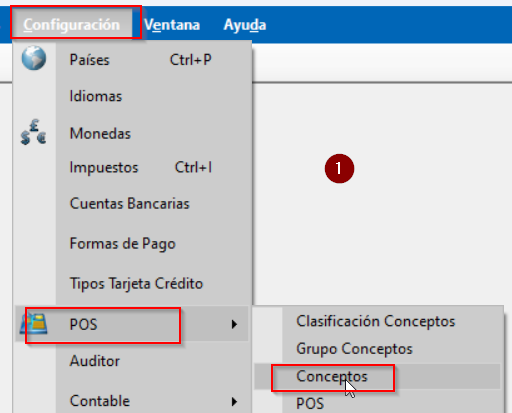Click the globe icon beside Países
This screenshot has width=512, height=413.
[x=34, y=58]
